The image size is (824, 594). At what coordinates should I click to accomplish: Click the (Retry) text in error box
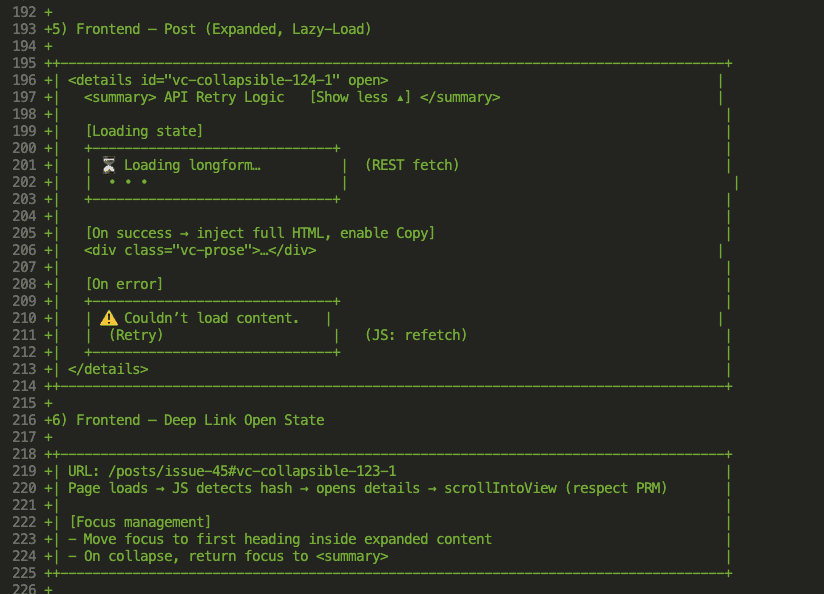click(136, 335)
